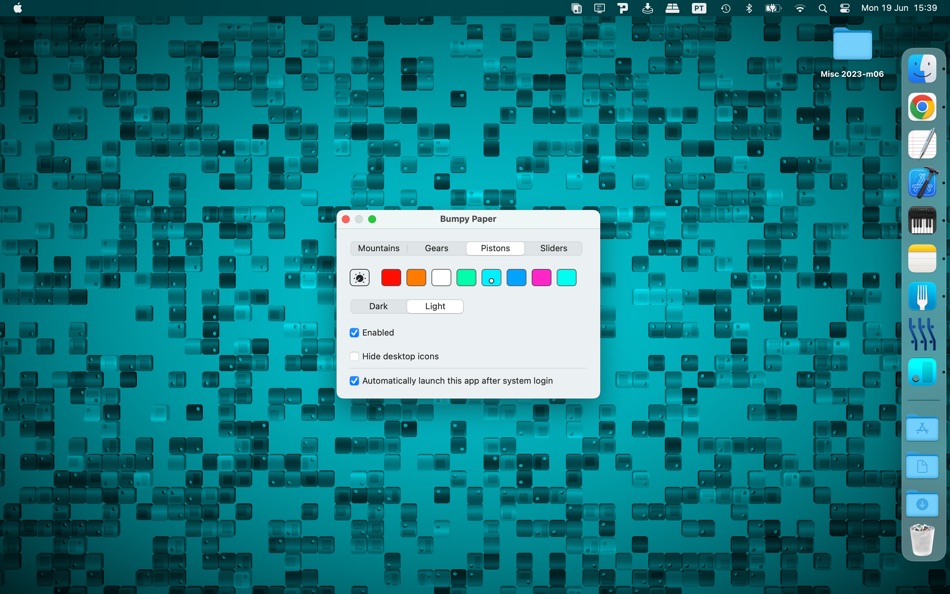Uncheck automatically launch this app after system login
The width and height of the screenshot is (950, 594).
pyautogui.click(x=354, y=381)
